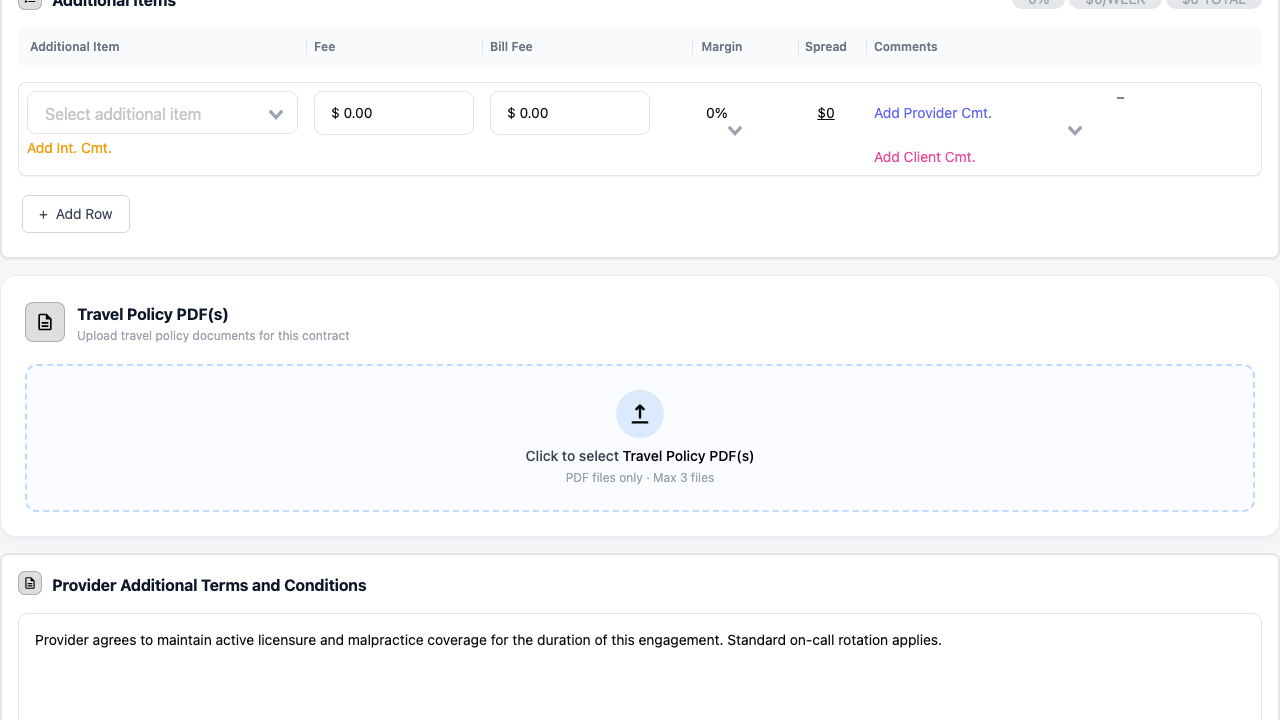
Task: Focus the Fee amount input field
Action: [394, 113]
